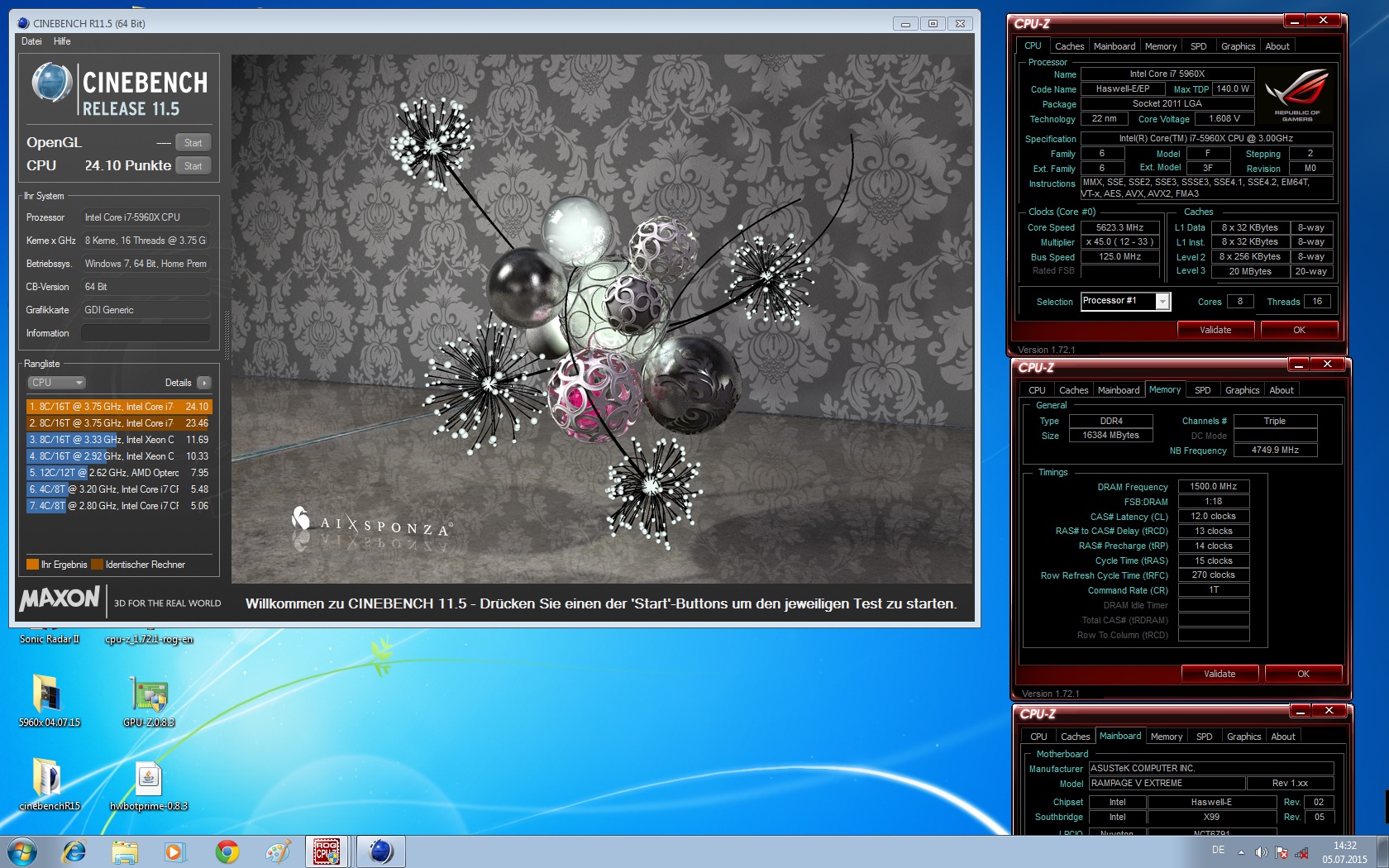Click the Ihr Ergebnis orange legend swatch
This screenshot has width=1389, height=868.
(x=33, y=565)
